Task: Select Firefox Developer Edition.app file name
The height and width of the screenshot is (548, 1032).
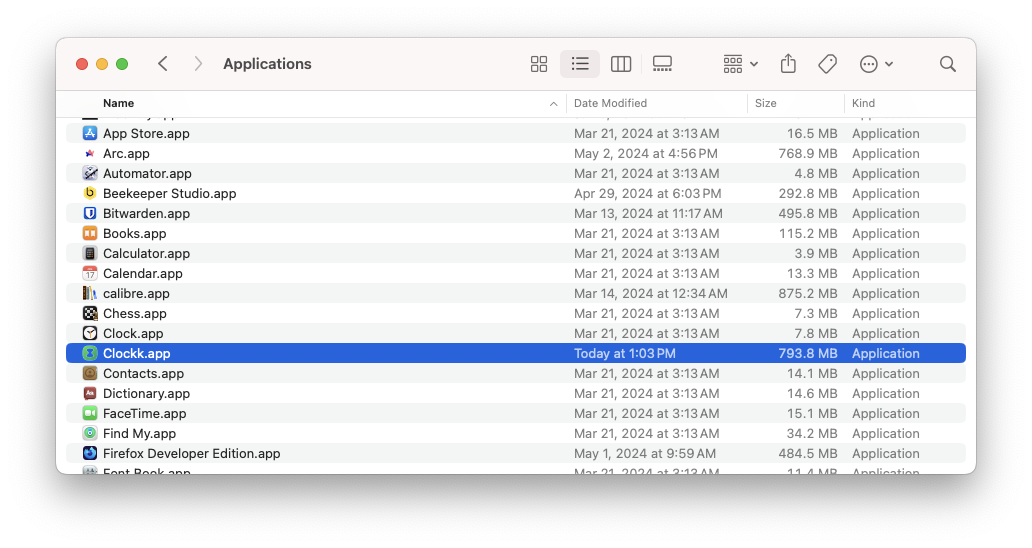Action: coord(192,453)
